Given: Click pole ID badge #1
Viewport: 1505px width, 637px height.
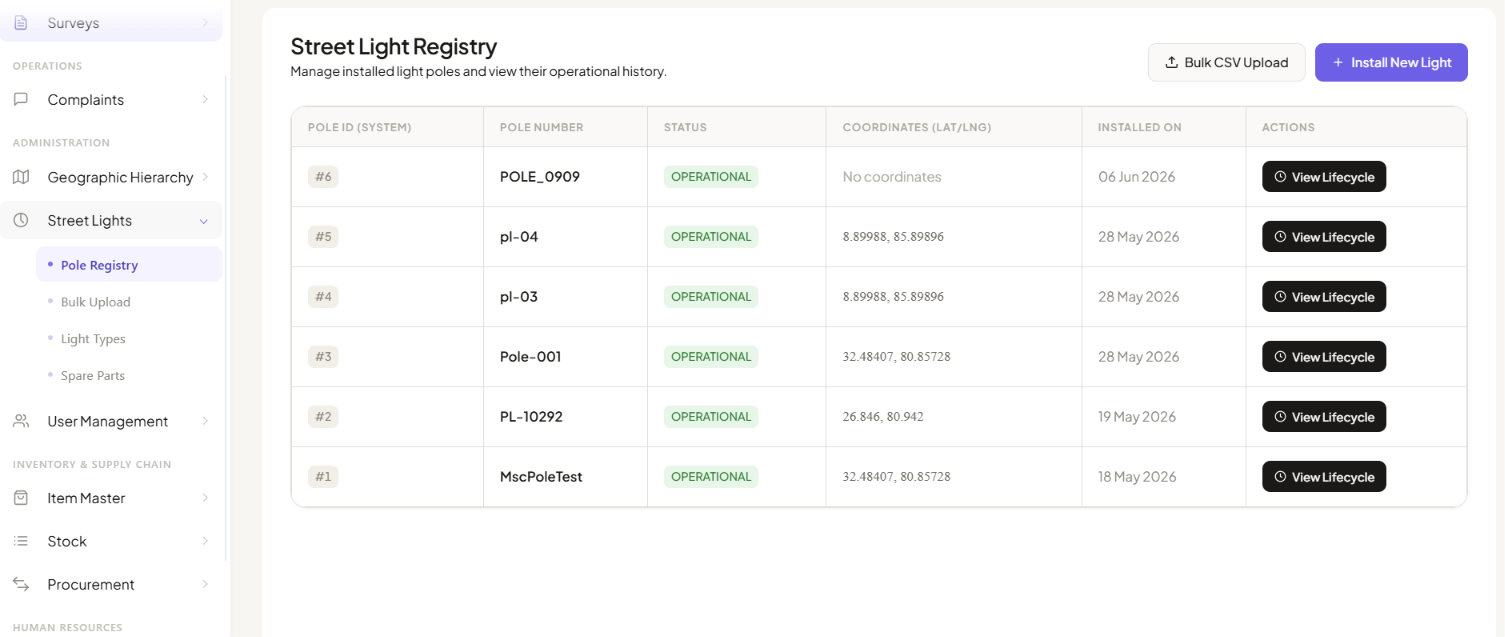Looking at the screenshot, I should [x=323, y=477].
